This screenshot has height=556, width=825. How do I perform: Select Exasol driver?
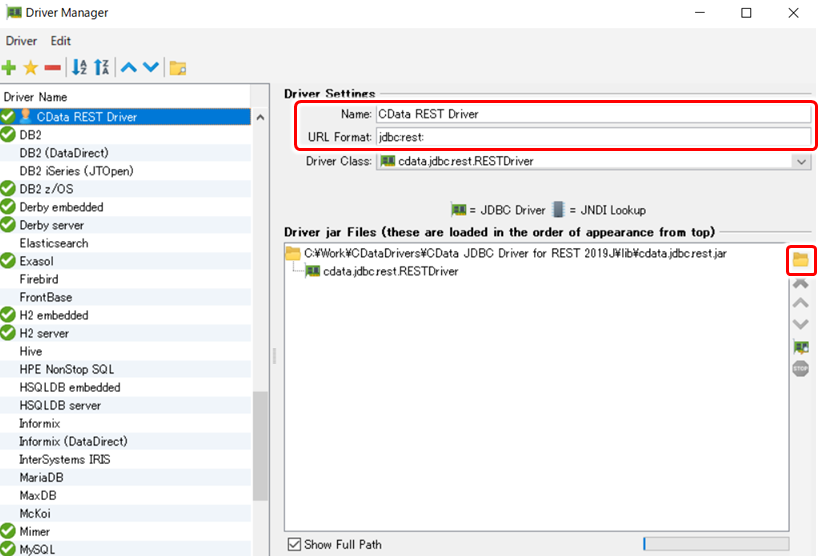pos(125,261)
